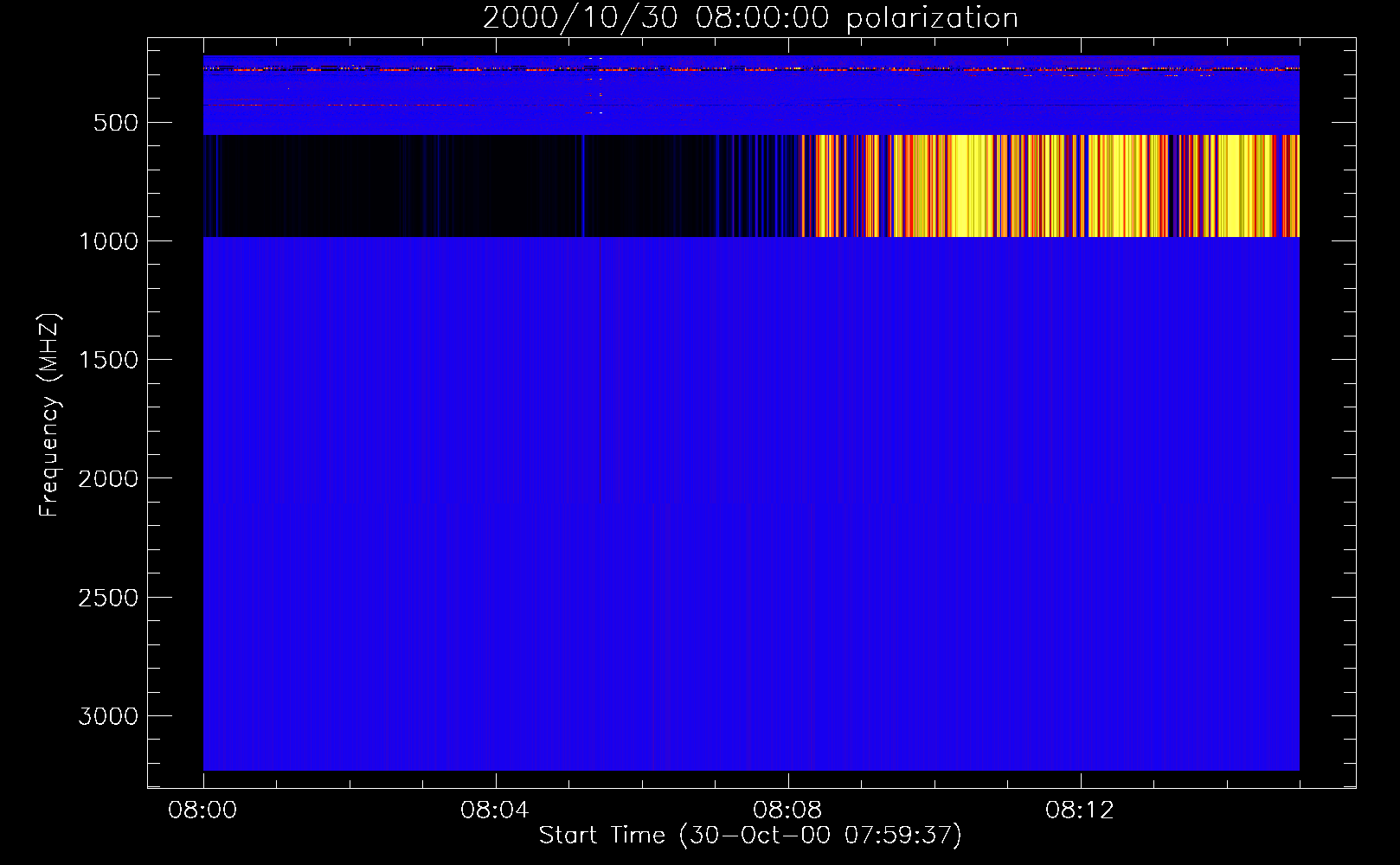This screenshot has height=865, width=1400.
Task: Click the 3000 frequency tick label
Action: (108, 716)
